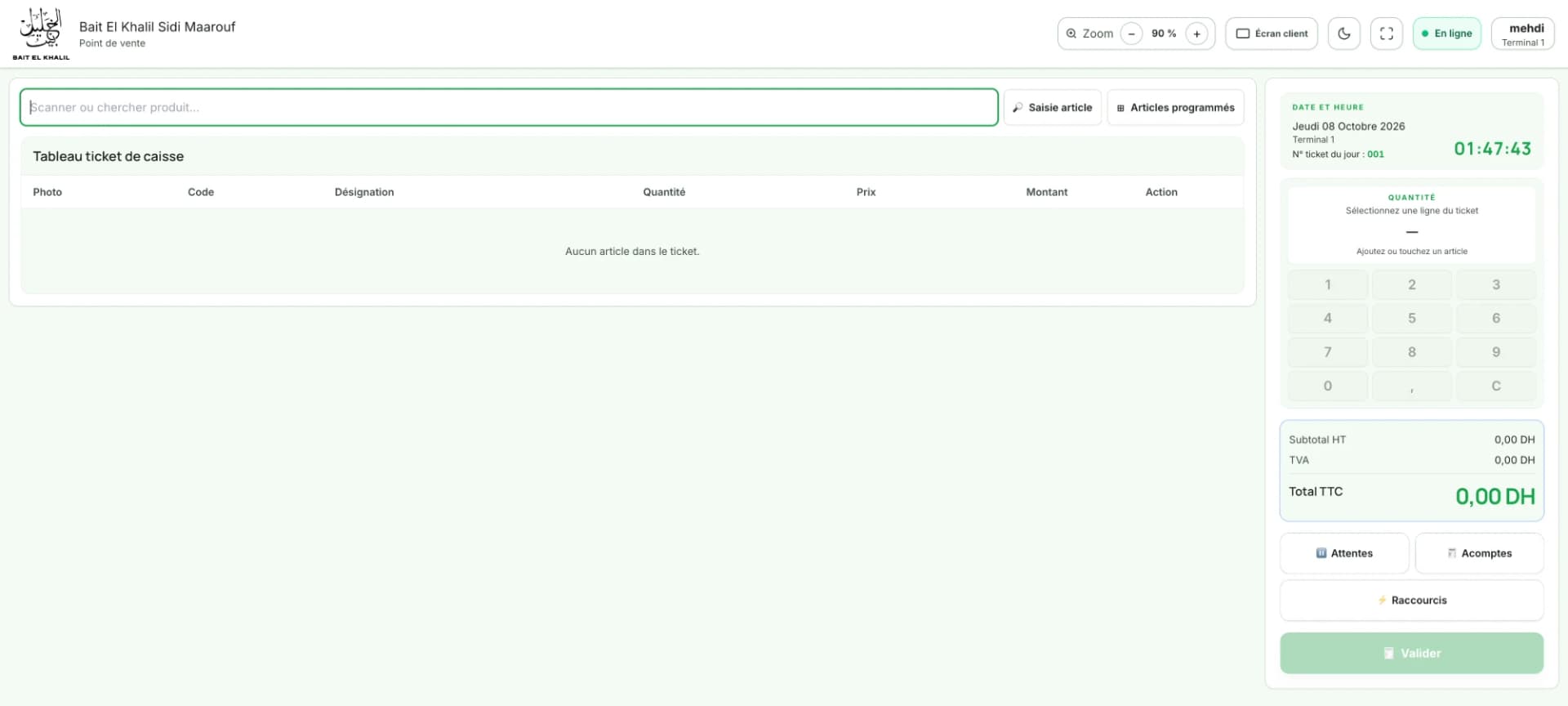Click the Total TTC amount 0,00 DH
The height and width of the screenshot is (706, 1568).
point(1495,496)
